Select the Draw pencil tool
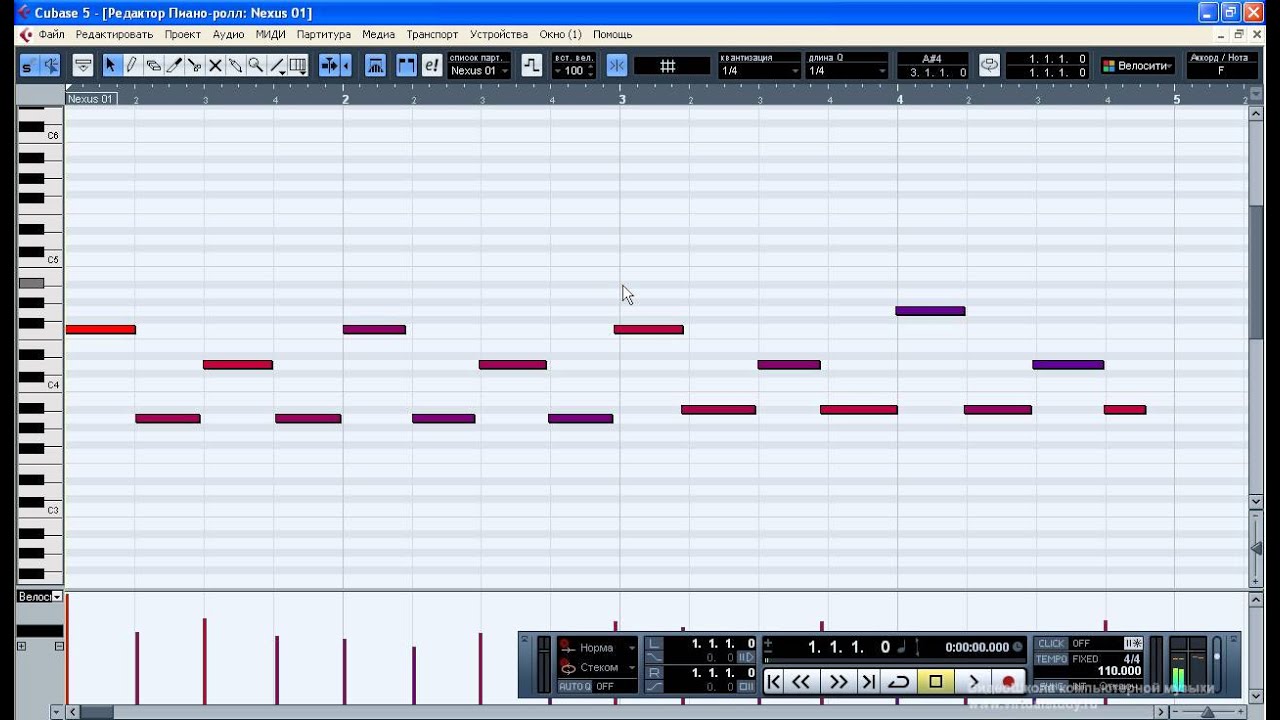1280x720 pixels. [131, 66]
